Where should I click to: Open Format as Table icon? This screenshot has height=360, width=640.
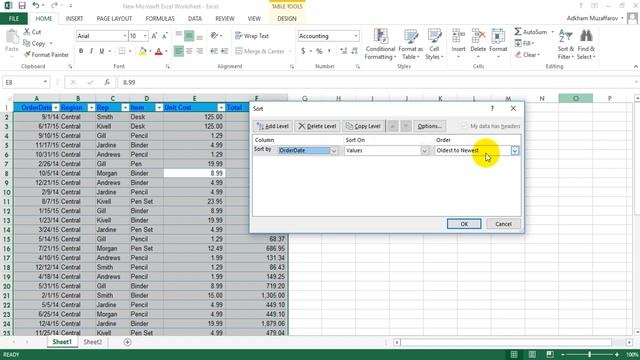pos(411,36)
